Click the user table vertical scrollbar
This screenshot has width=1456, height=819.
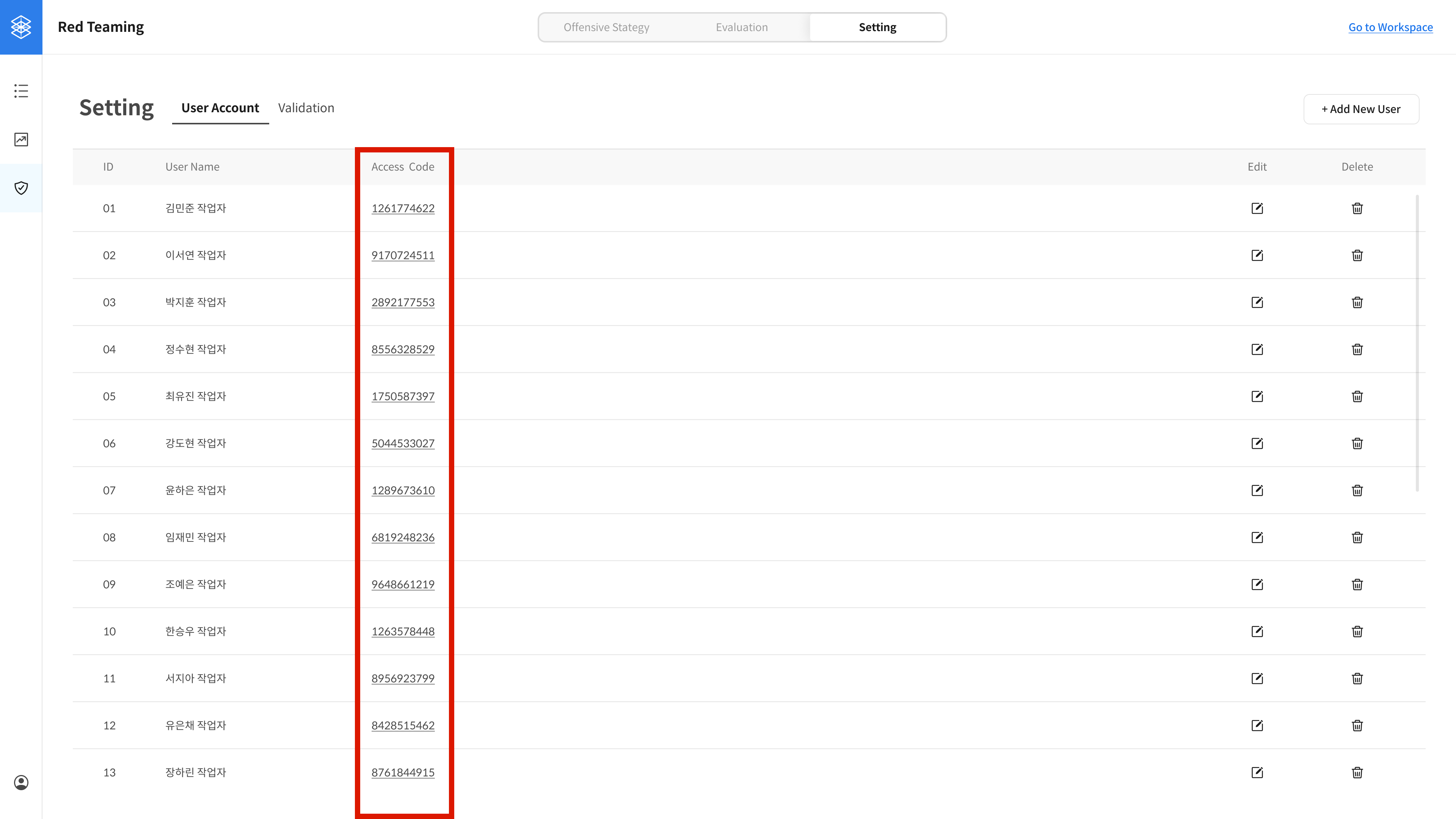[x=1417, y=343]
